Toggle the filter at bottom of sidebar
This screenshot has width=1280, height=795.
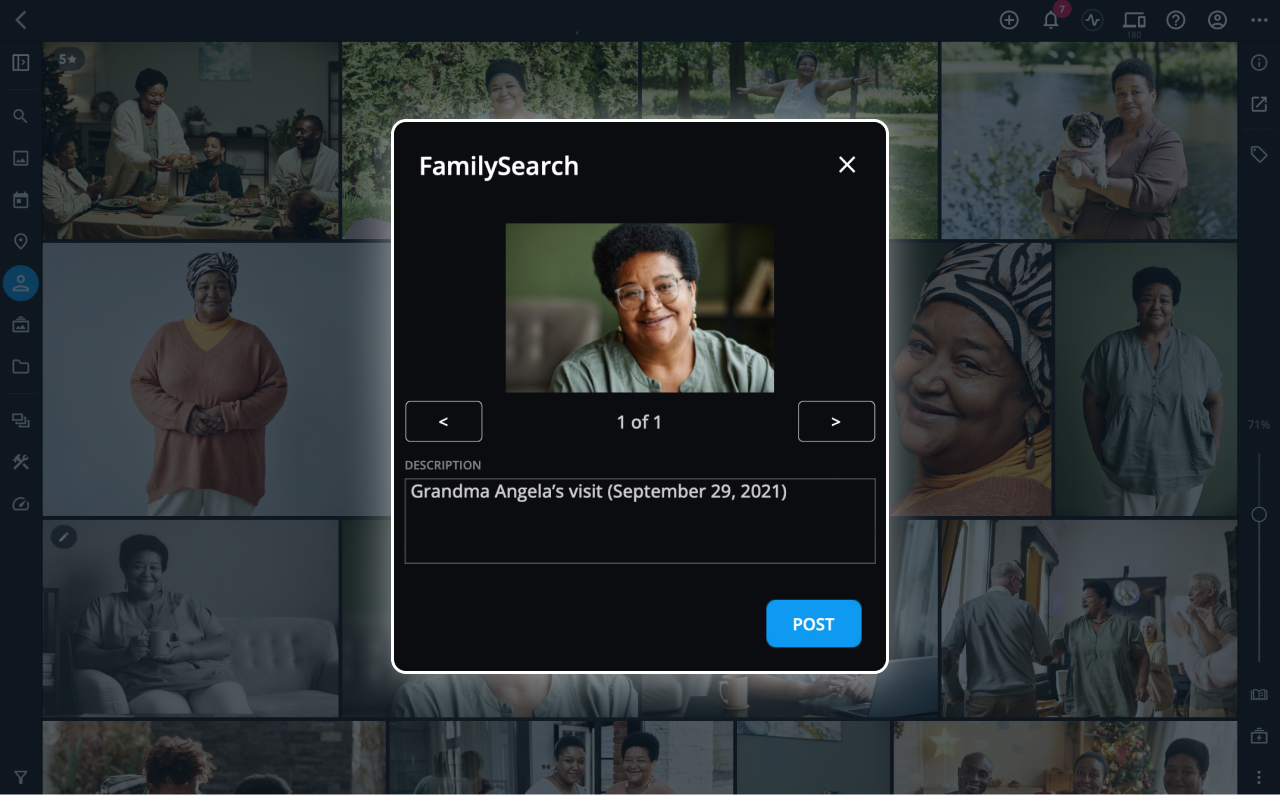point(20,777)
